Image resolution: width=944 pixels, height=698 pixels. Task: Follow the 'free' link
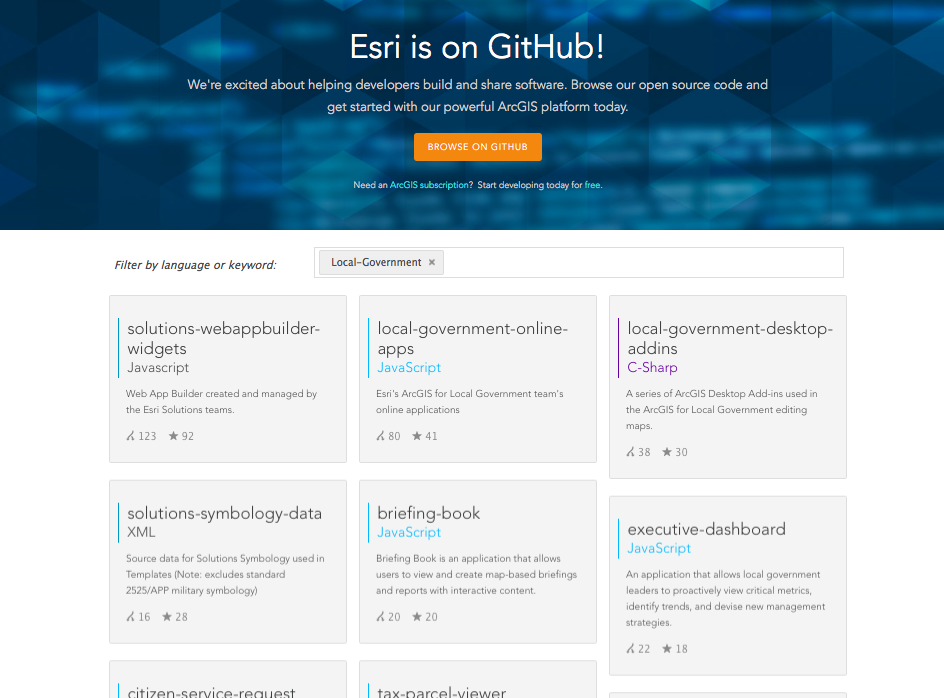click(x=592, y=185)
